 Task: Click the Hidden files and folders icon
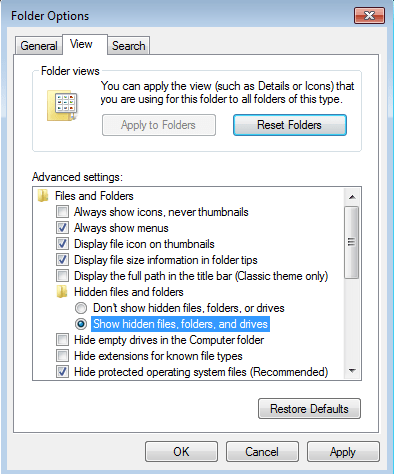click(x=62, y=292)
